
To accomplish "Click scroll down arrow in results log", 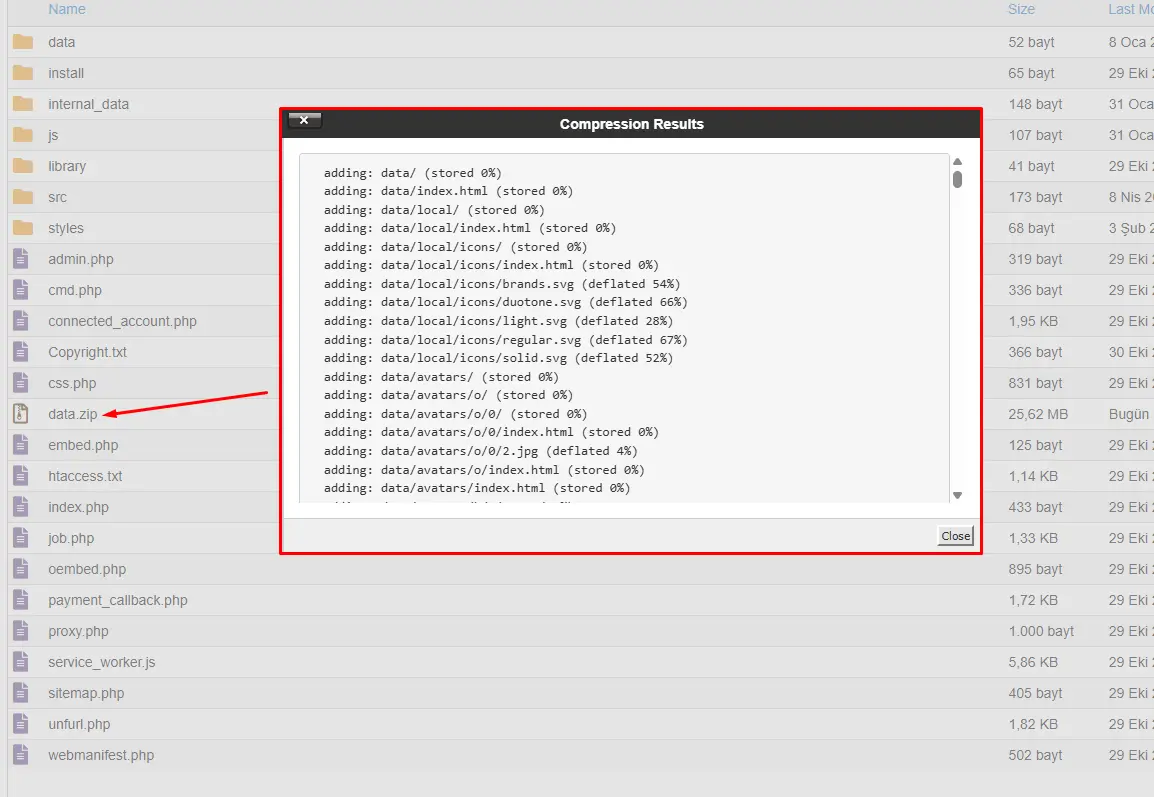I will [957, 495].
